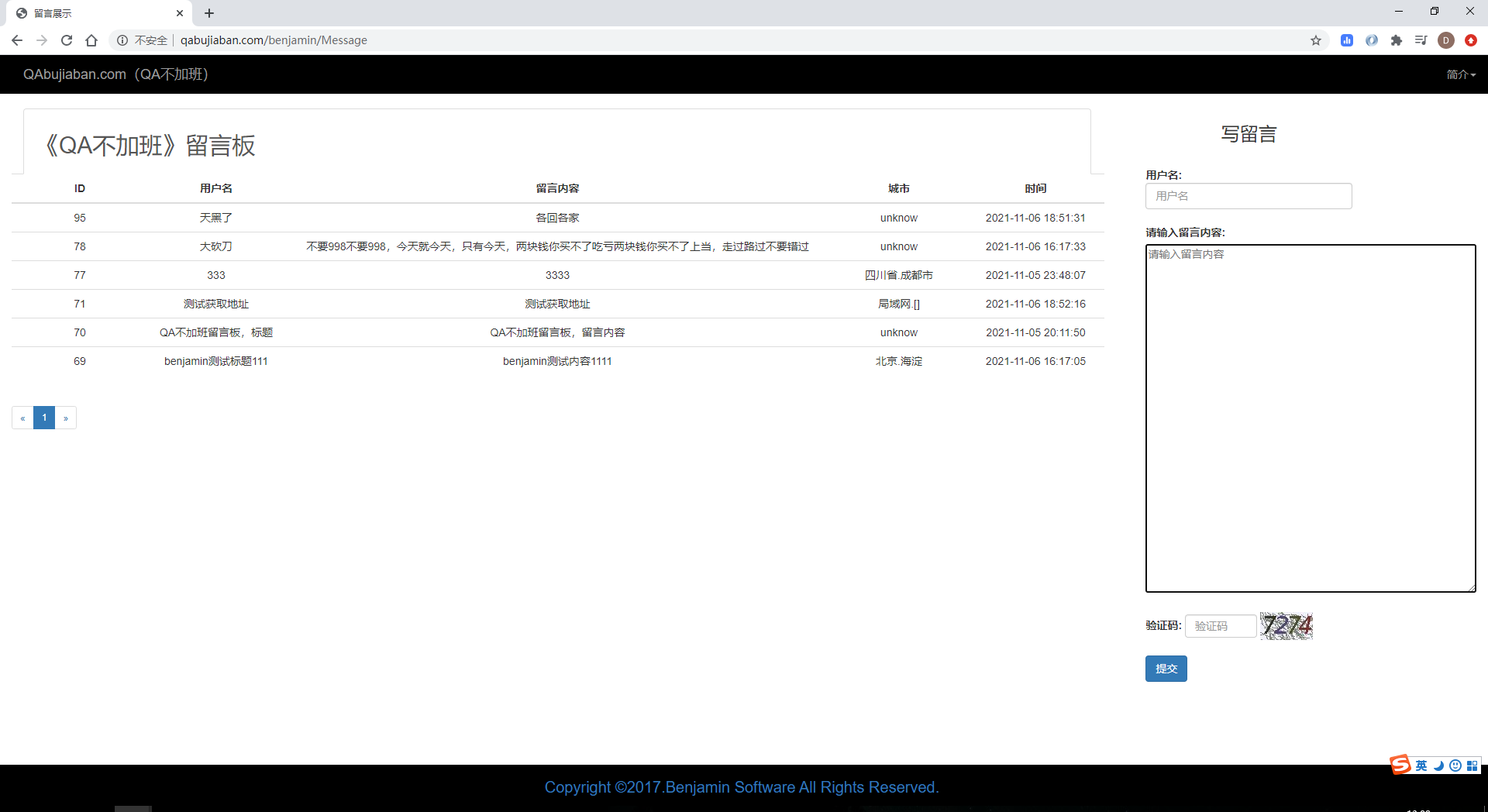Click username 天黑了

pyautogui.click(x=216, y=218)
